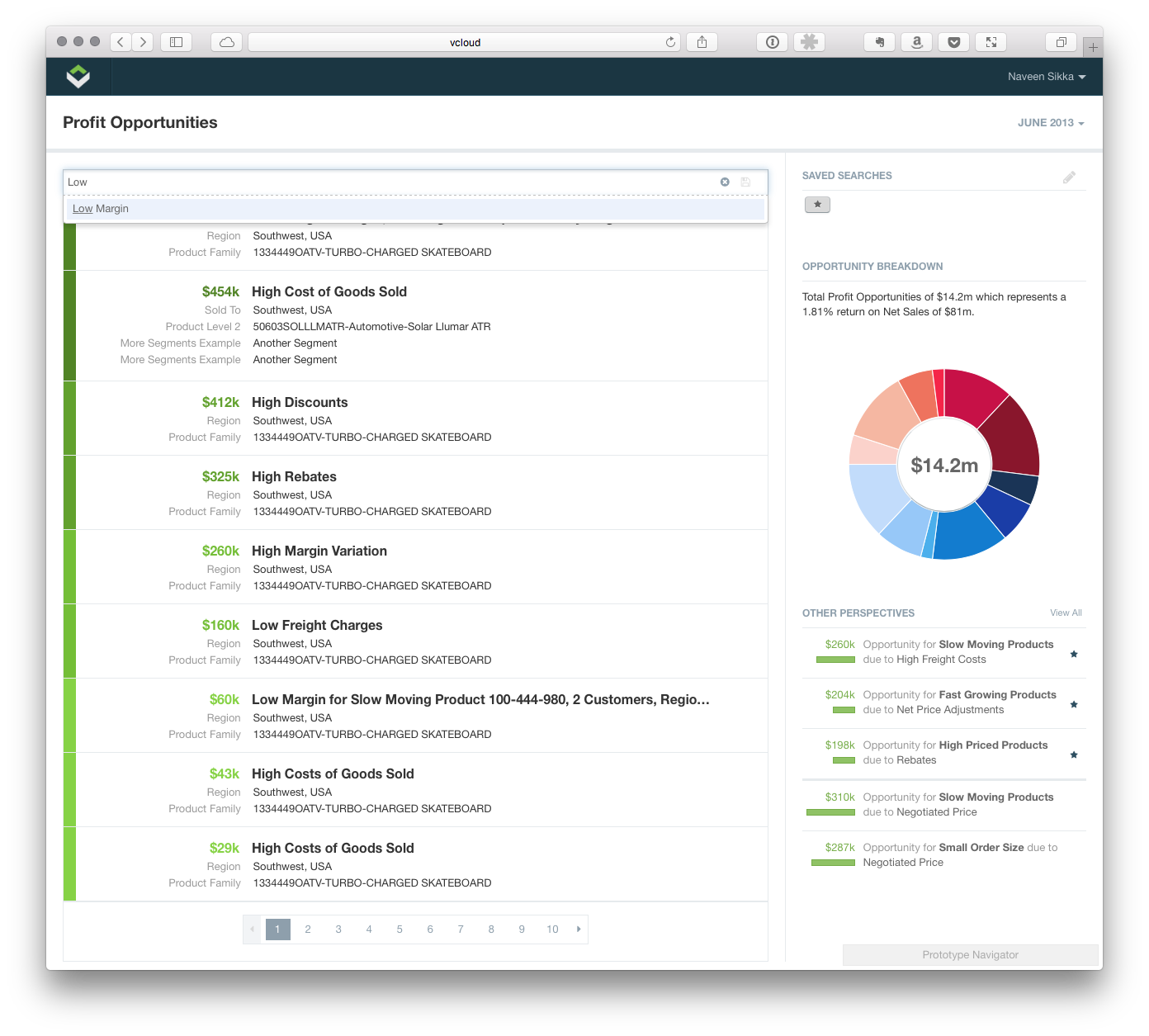Toggle star for Fast Growing Products opportunity
The width and height of the screenshot is (1149, 1036).
pos(1074,704)
